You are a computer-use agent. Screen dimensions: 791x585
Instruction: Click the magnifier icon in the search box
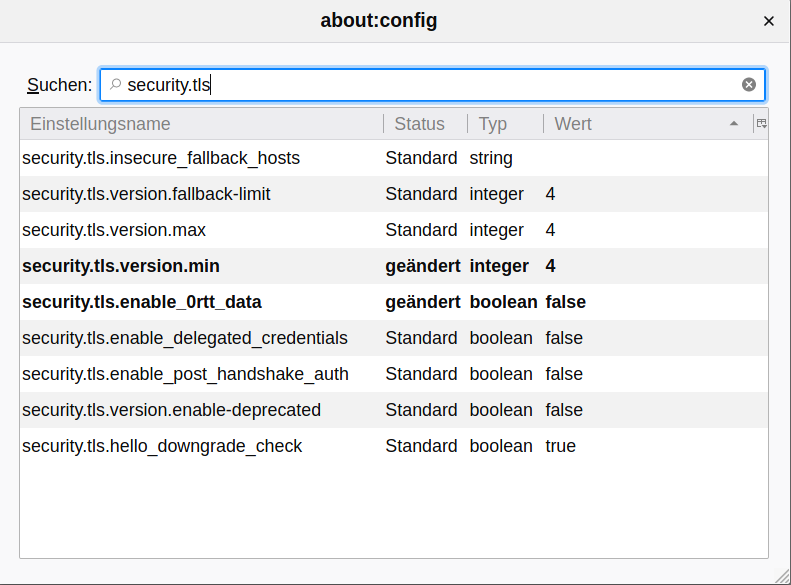click(x=116, y=84)
